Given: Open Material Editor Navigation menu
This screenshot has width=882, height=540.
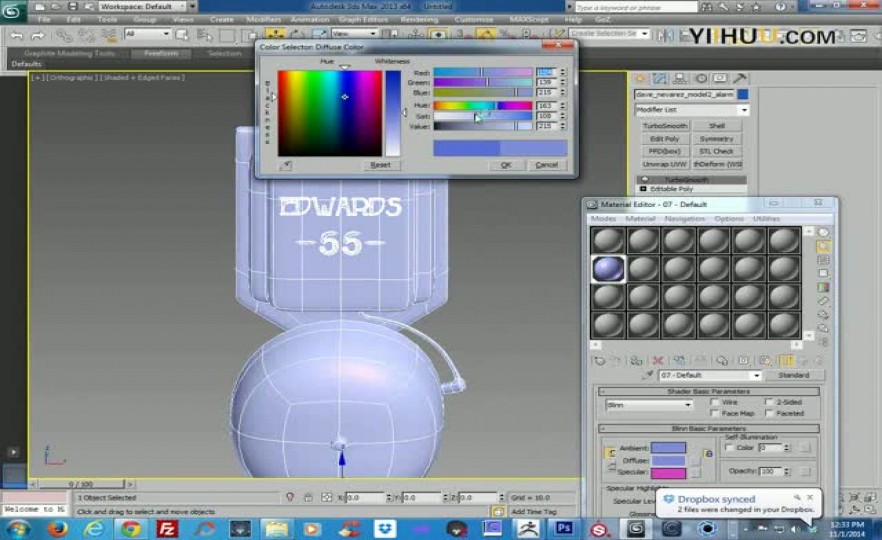Looking at the screenshot, I should point(685,218).
